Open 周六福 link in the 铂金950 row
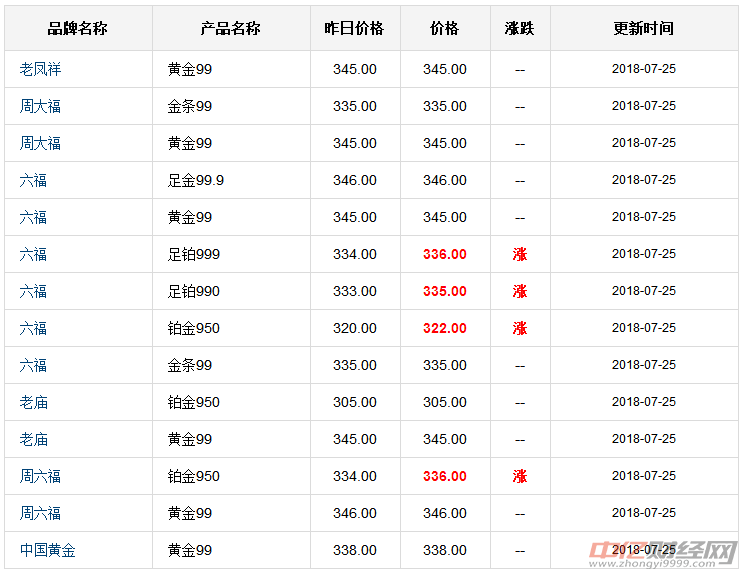This screenshot has width=743, height=574. tap(40, 476)
